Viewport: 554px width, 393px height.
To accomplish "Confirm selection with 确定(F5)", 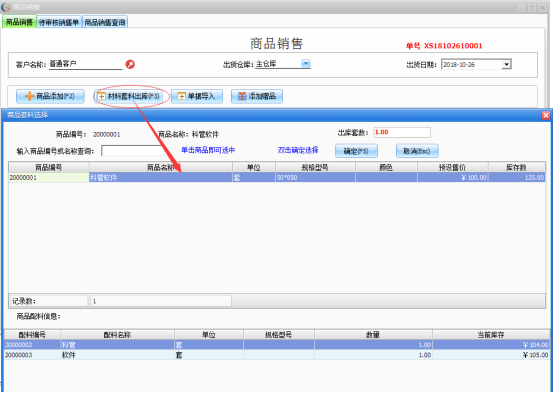I will point(356,151).
